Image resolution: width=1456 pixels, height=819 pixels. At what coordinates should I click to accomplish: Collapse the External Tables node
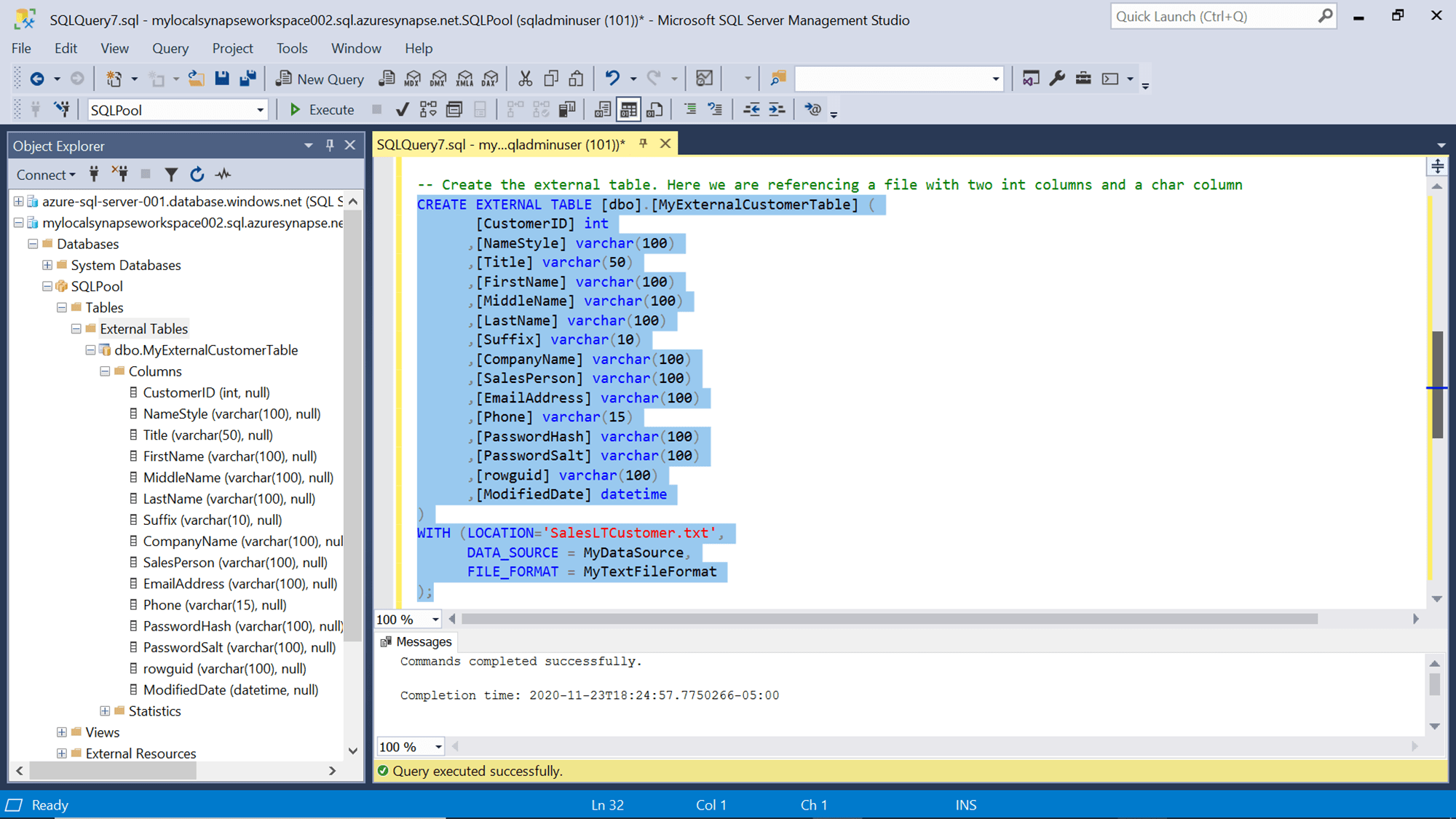point(76,328)
